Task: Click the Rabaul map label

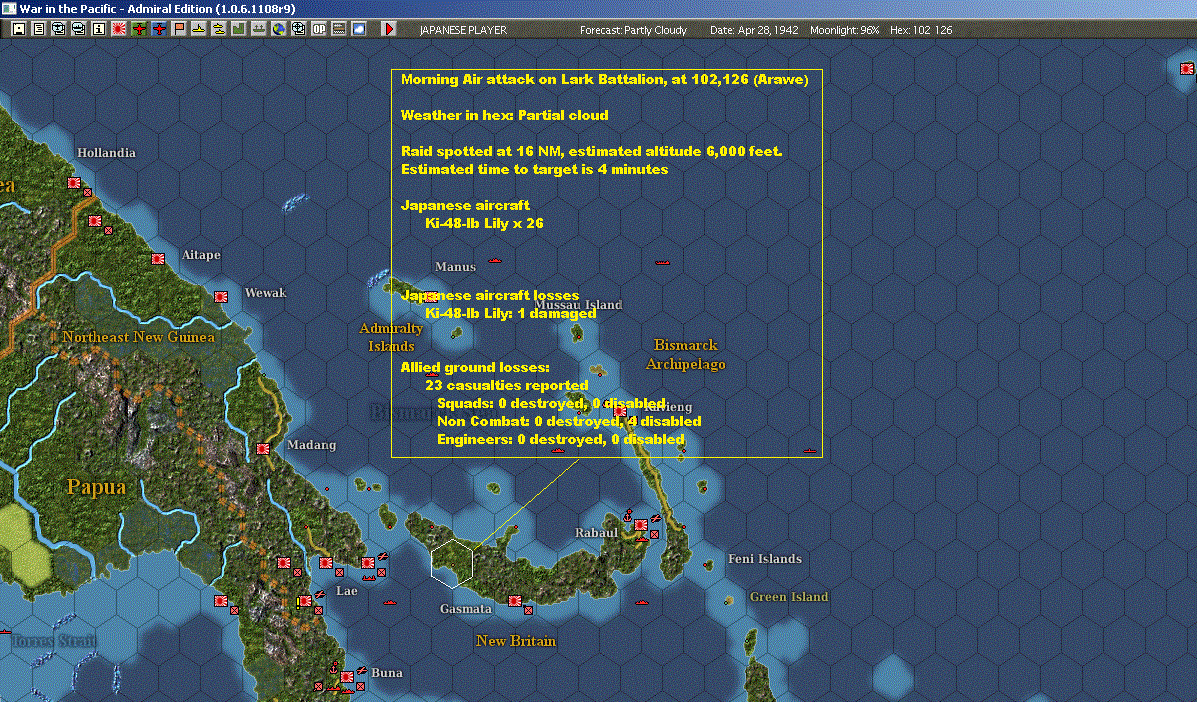Action: click(x=596, y=533)
